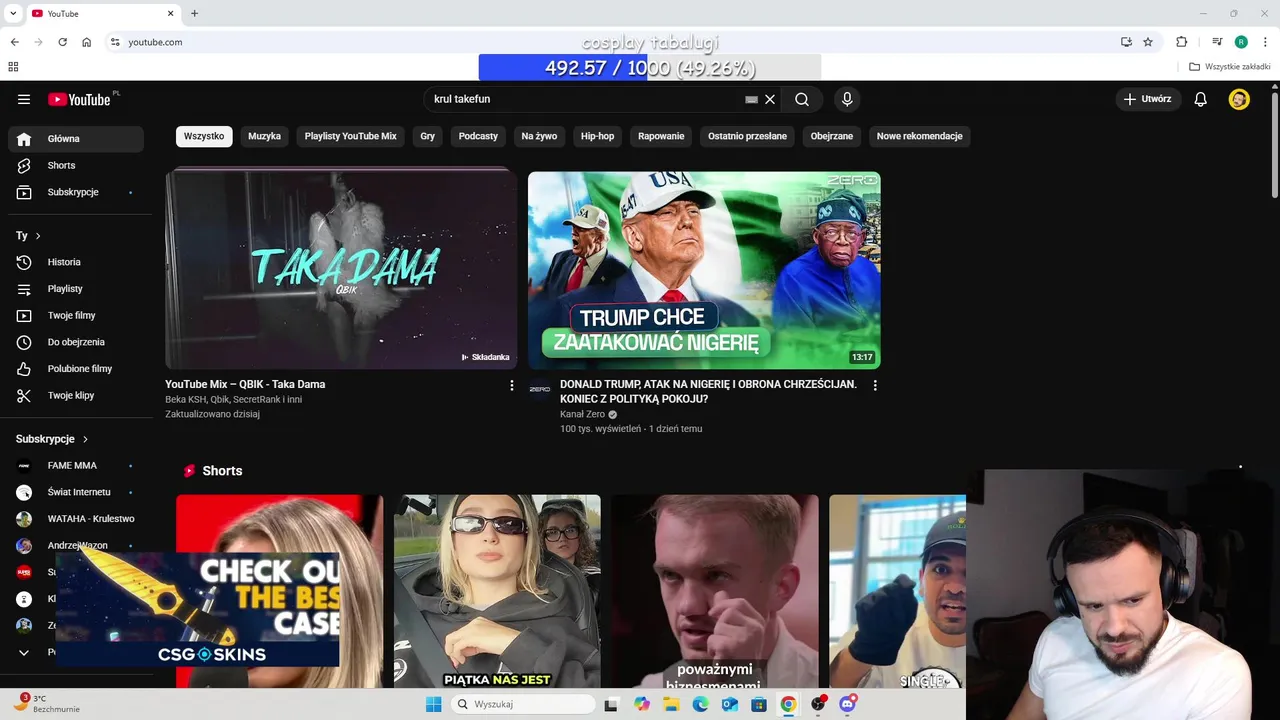
Task: Click the browser back arrow
Action: pyautogui.click(x=14, y=42)
